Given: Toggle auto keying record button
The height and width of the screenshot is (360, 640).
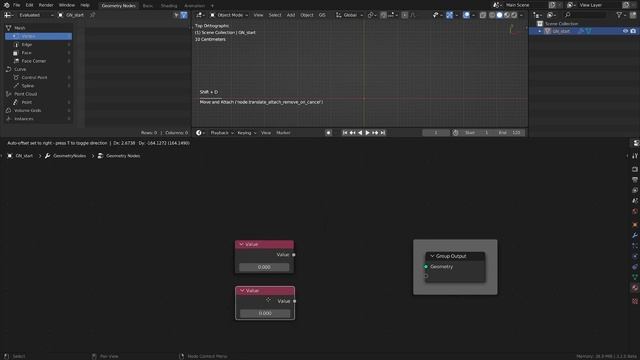Looking at the screenshot, I should [329, 133].
